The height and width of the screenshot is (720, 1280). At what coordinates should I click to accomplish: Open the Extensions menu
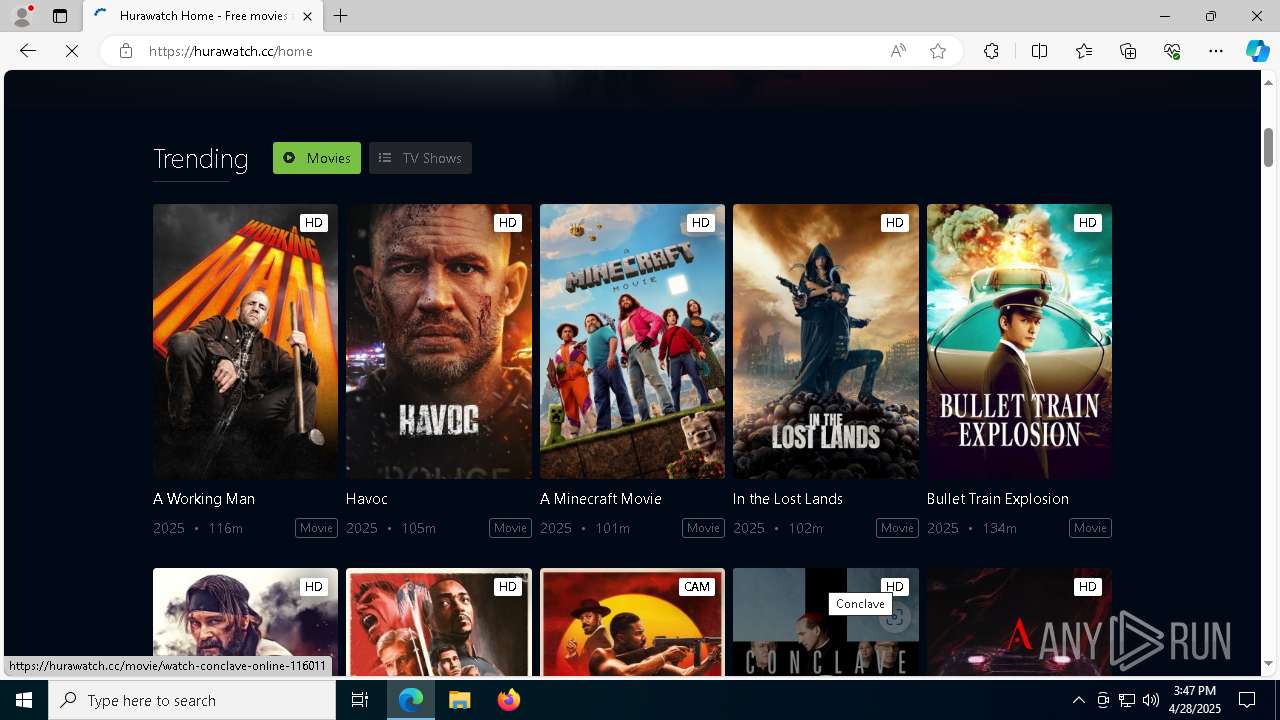[x=991, y=51]
